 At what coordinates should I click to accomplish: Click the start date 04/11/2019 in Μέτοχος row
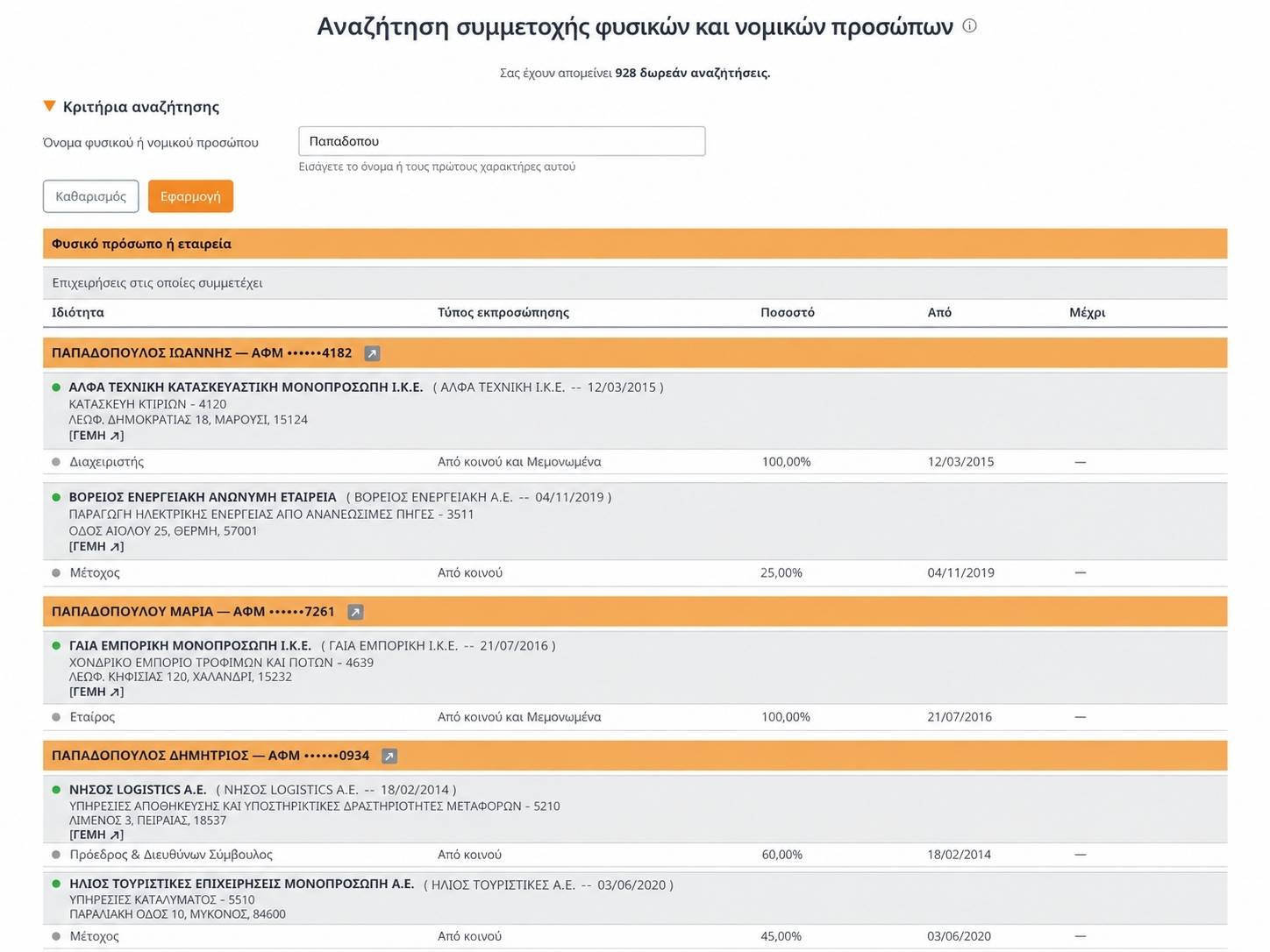coord(961,573)
